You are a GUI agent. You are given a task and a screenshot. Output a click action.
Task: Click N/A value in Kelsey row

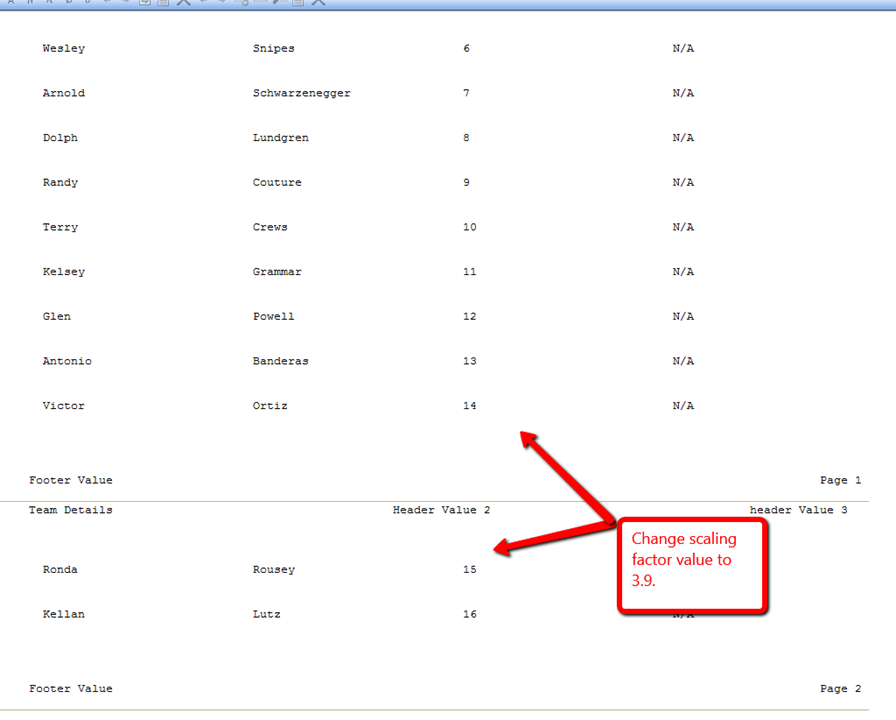(683, 272)
